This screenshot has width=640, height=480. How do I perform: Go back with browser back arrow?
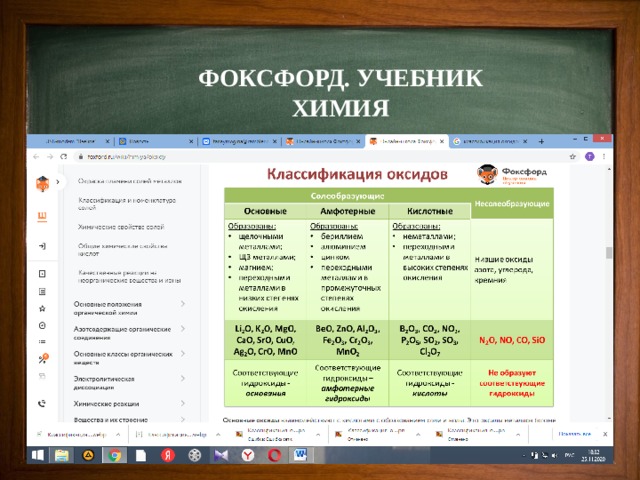coord(36,157)
